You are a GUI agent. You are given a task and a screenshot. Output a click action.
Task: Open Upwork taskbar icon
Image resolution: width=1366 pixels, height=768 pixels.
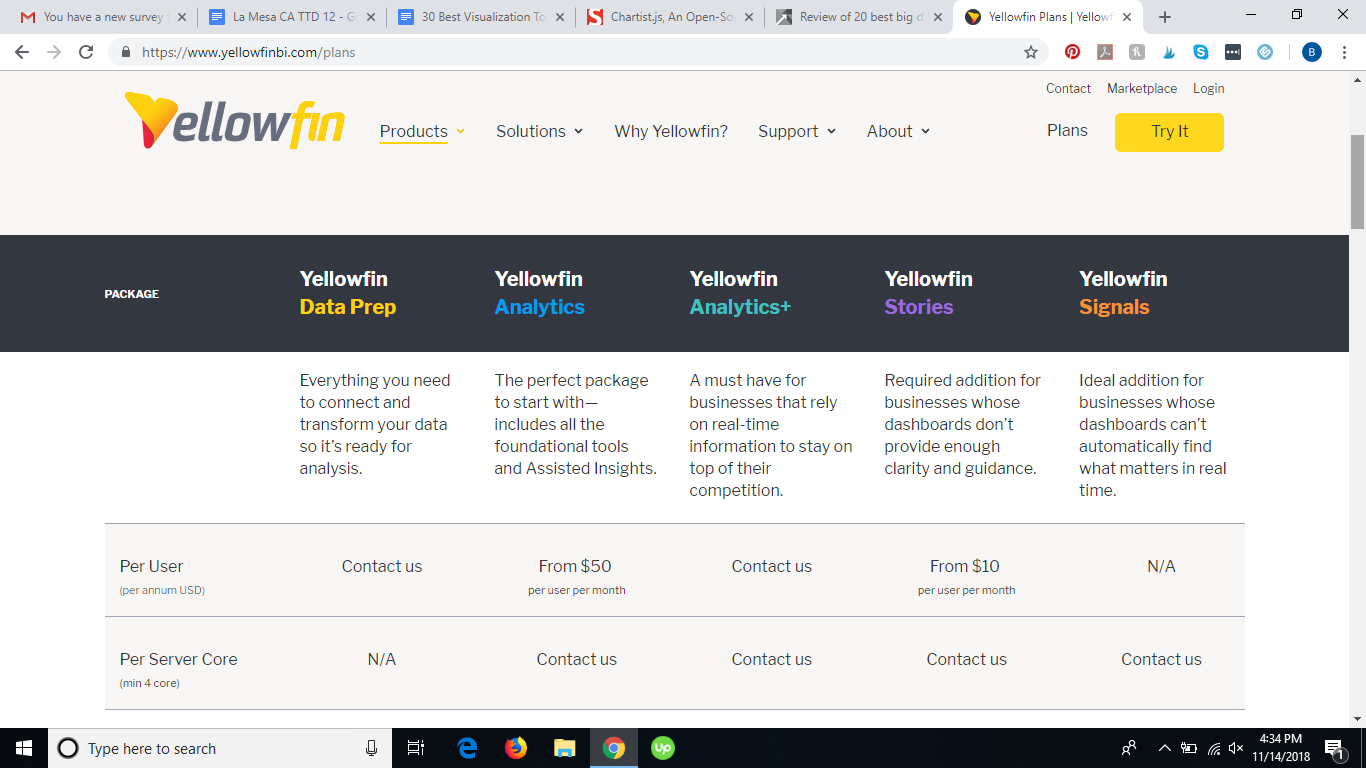point(662,748)
